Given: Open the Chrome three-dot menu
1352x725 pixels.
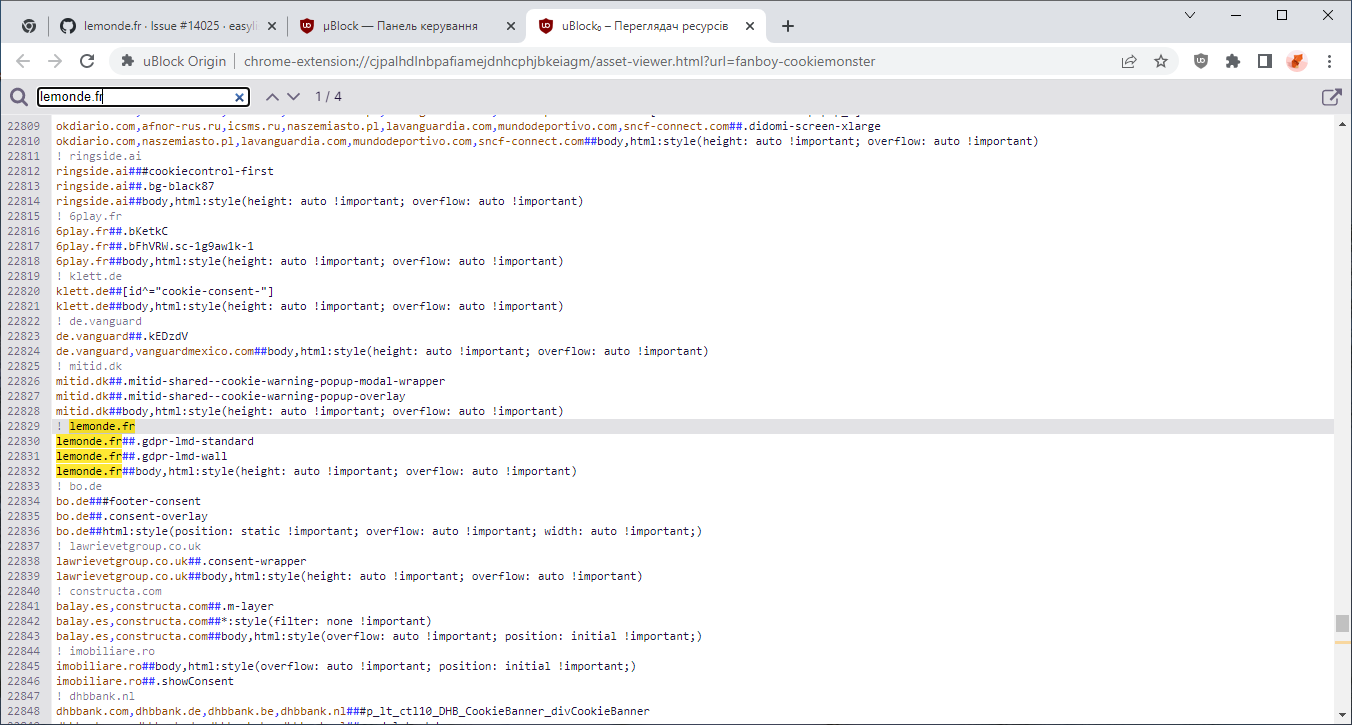Looking at the screenshot, I should point(1330,61).
